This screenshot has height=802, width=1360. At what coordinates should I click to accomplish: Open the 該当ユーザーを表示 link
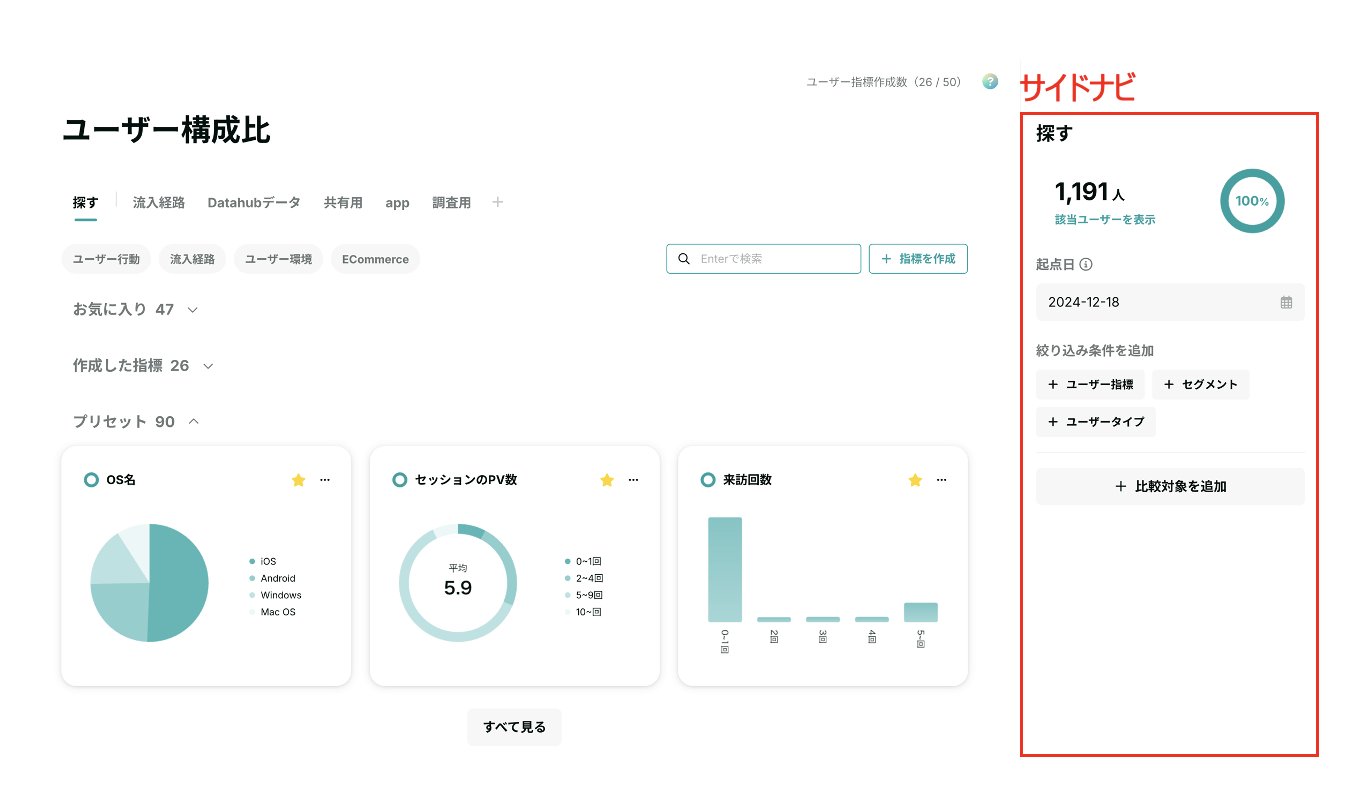[x=1105, y=219]
